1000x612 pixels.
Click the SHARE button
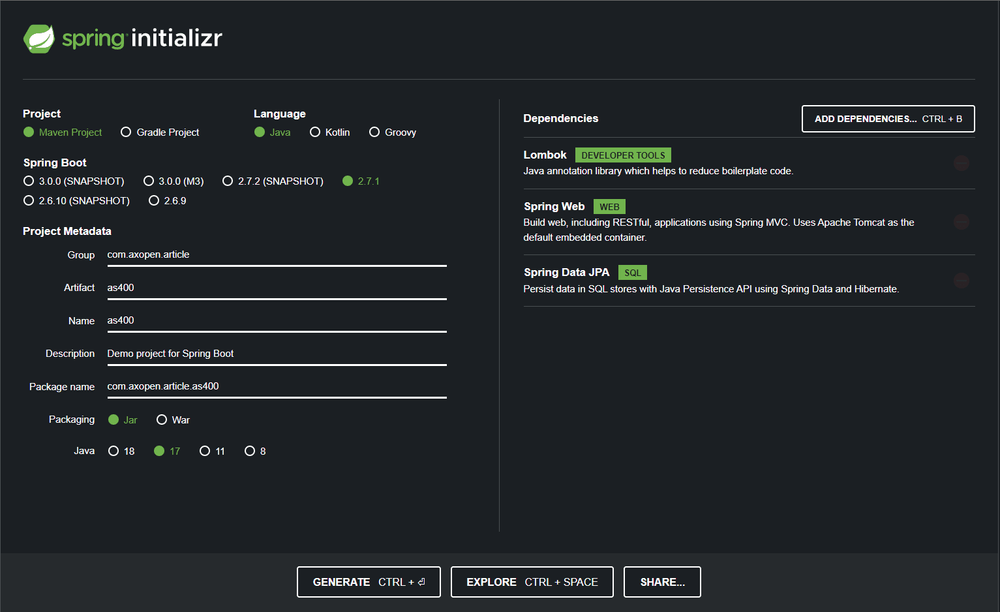[x=662, y=581]
